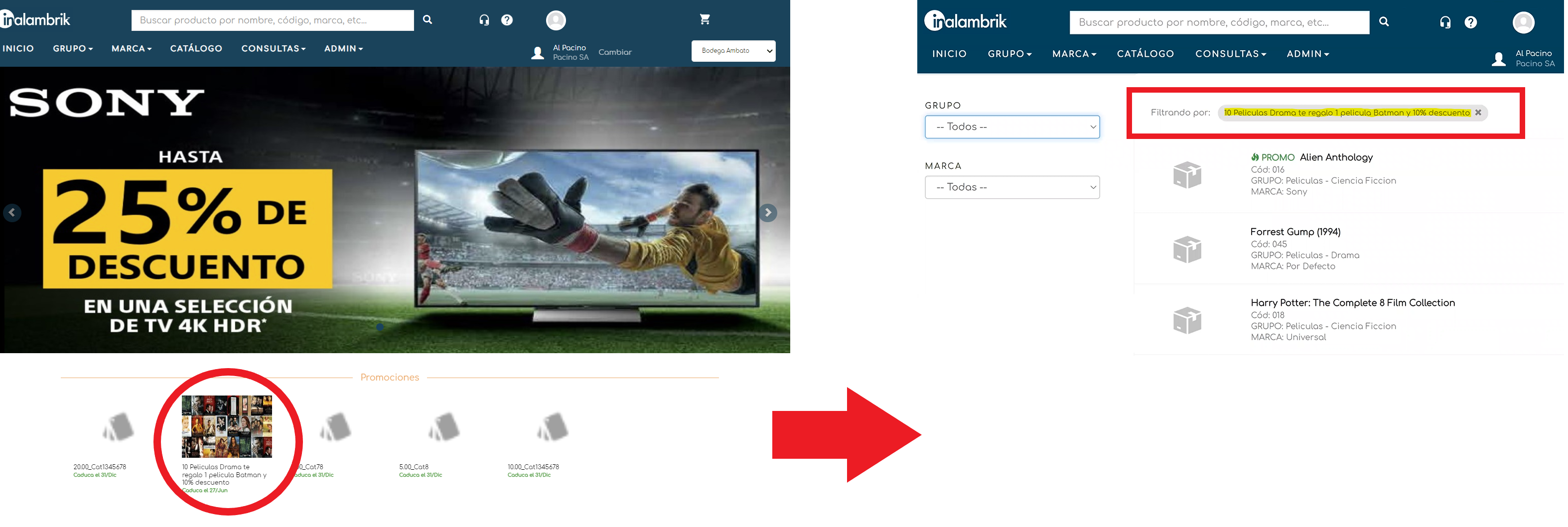This screenshot has height=527, width=1568.
Task: Click the Al Pacino user name on results page
Action: coord(1533,54)
